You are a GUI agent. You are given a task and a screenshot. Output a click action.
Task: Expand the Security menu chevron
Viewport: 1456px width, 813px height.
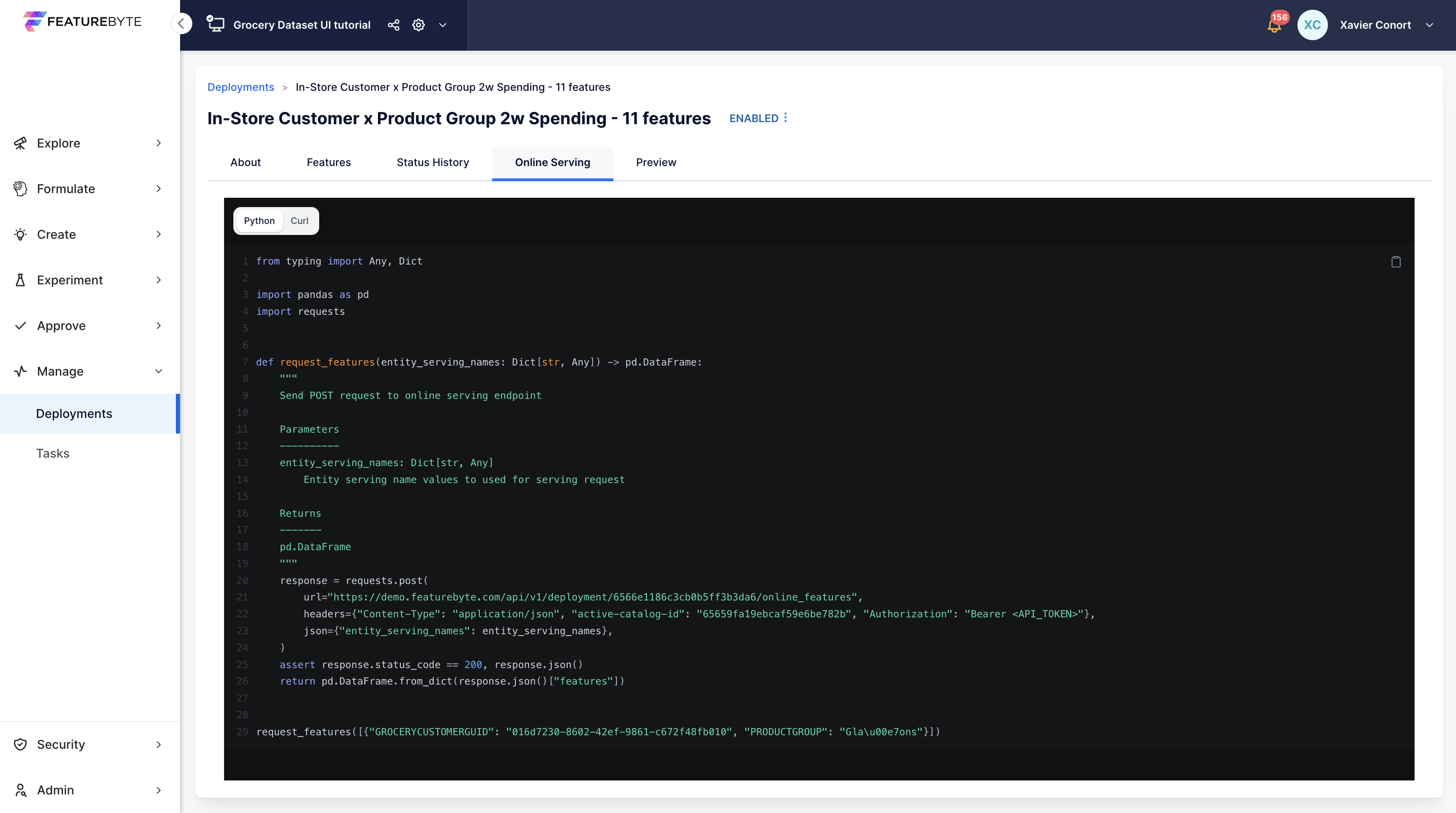[159, 745]
